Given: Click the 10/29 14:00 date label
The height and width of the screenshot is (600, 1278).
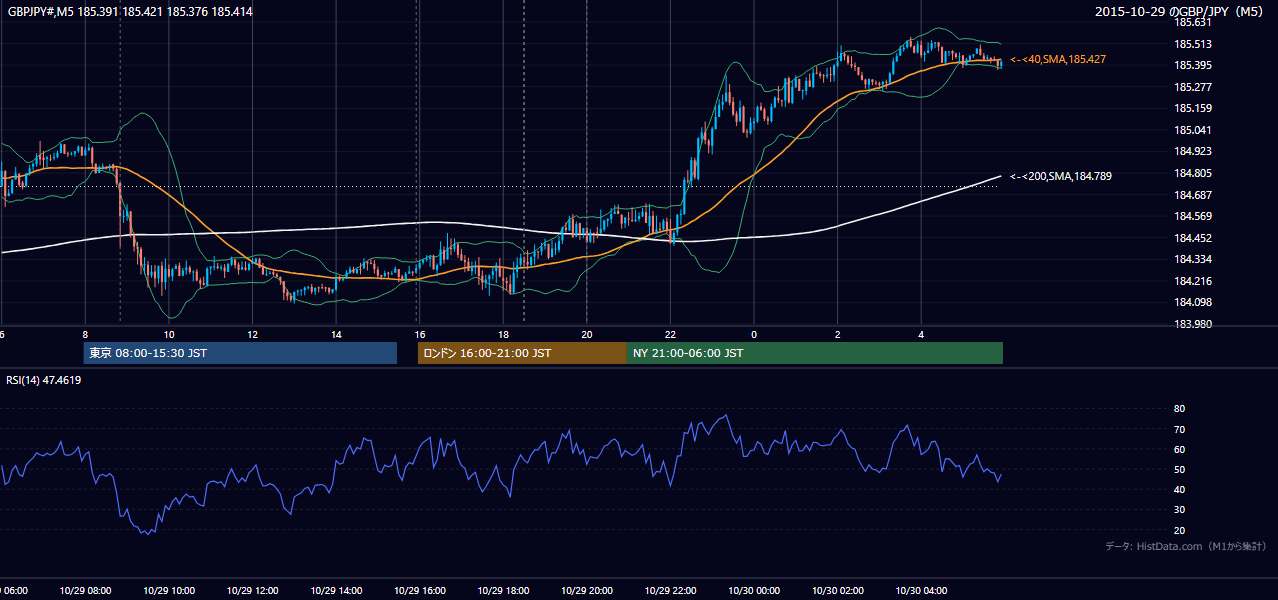Looking at the screenshot, I should tap(336, 591).
